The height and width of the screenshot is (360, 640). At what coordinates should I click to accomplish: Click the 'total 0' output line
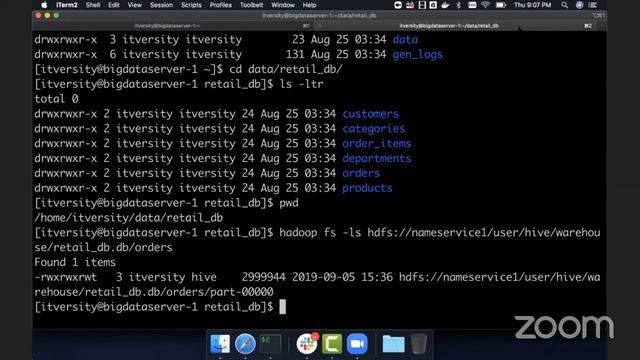[x=56, y=99]
